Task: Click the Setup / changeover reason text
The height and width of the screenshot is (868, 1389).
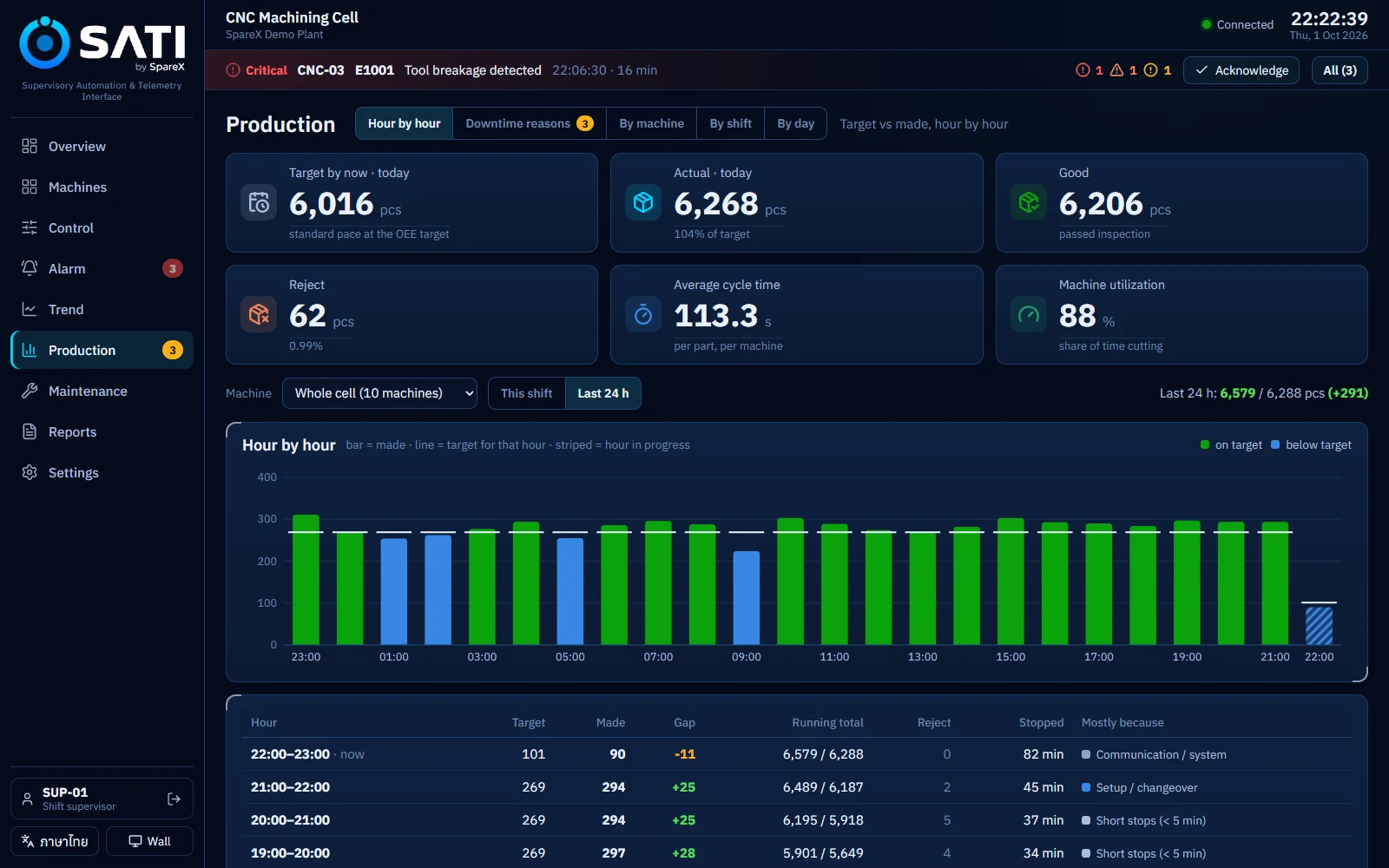Action: pyautogui.click(x=1147, y=787)
